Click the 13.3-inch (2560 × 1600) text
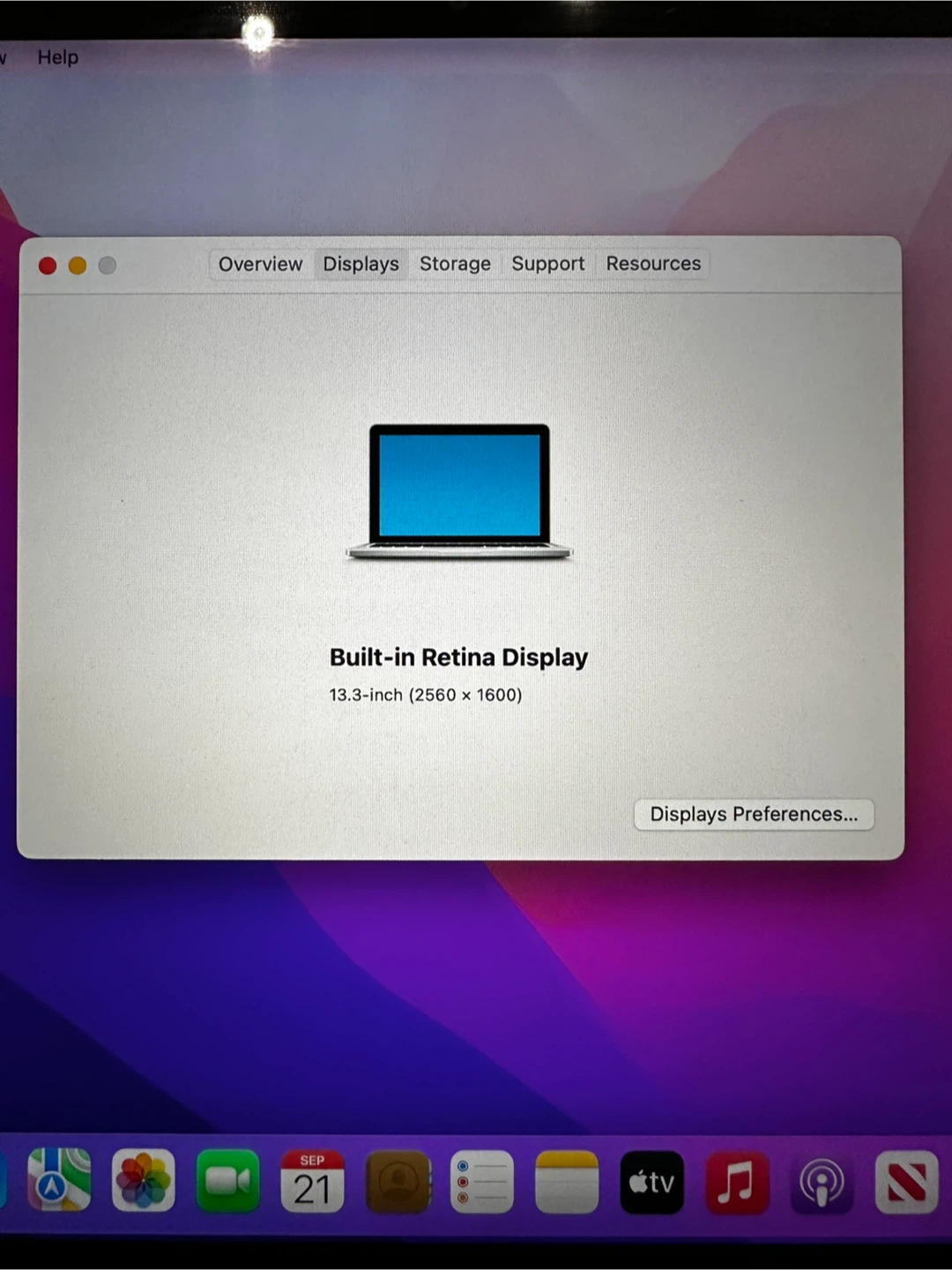This screenshot has height=1270, width=952. [426, 695]
